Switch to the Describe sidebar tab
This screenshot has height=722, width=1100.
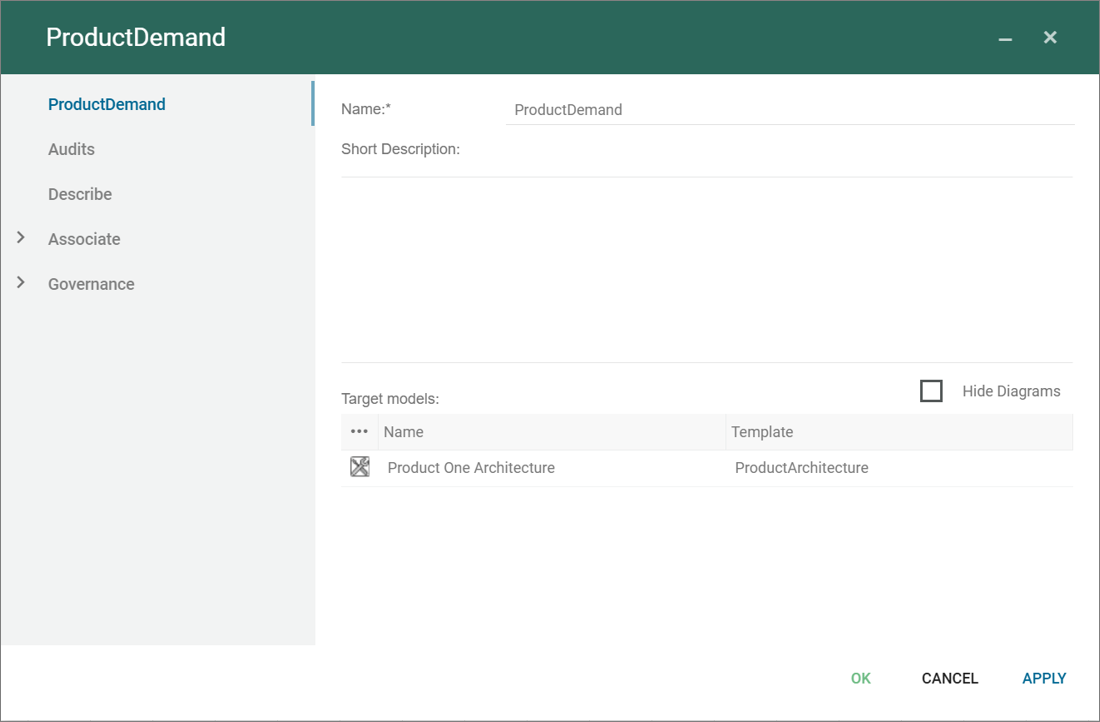click(x=80, y=194)
